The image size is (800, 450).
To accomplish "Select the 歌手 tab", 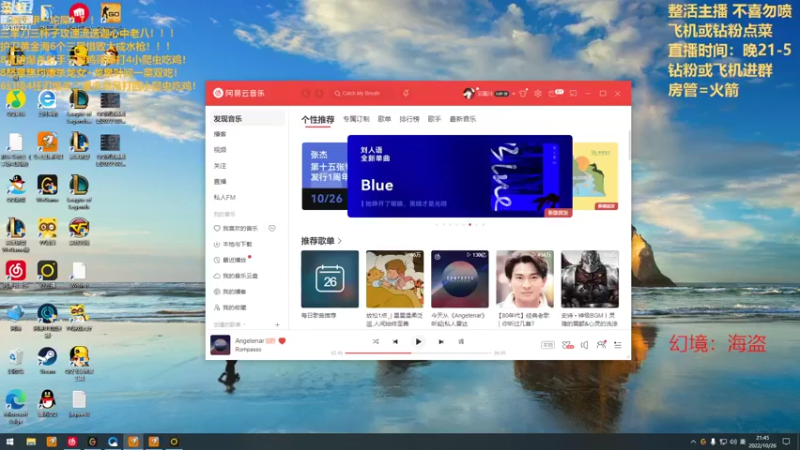I will [434, 119].
